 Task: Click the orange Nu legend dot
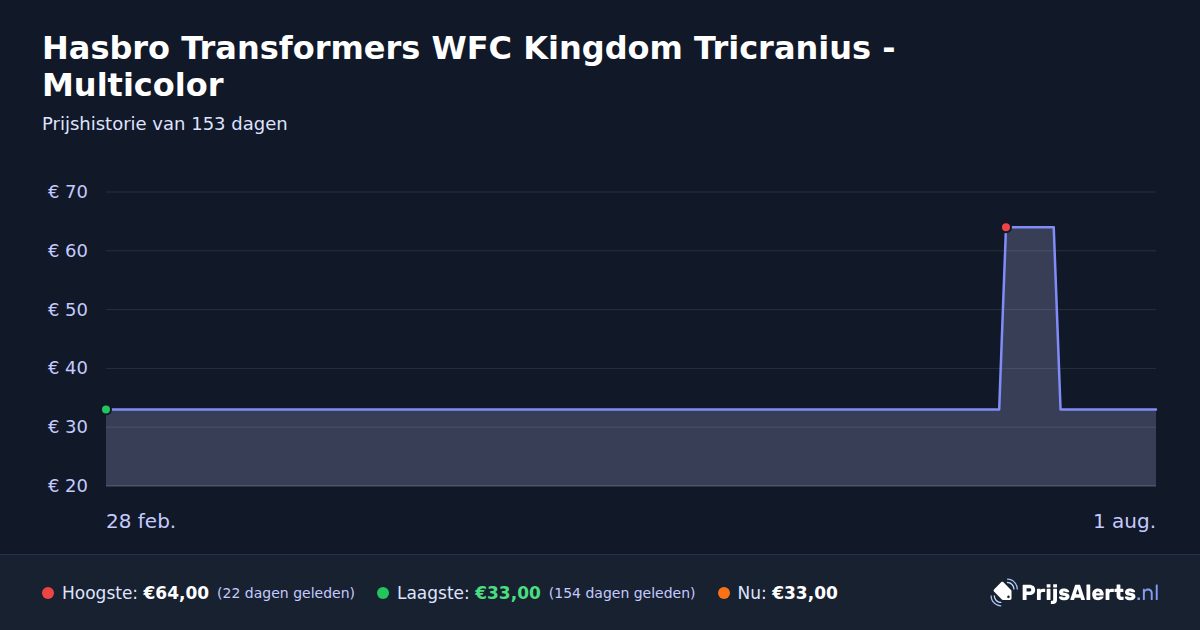(x=723, y=593)
